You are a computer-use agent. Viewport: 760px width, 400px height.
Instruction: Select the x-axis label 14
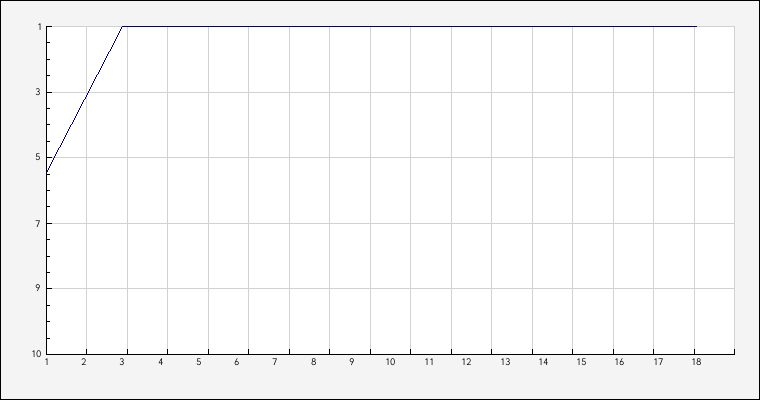543,362
